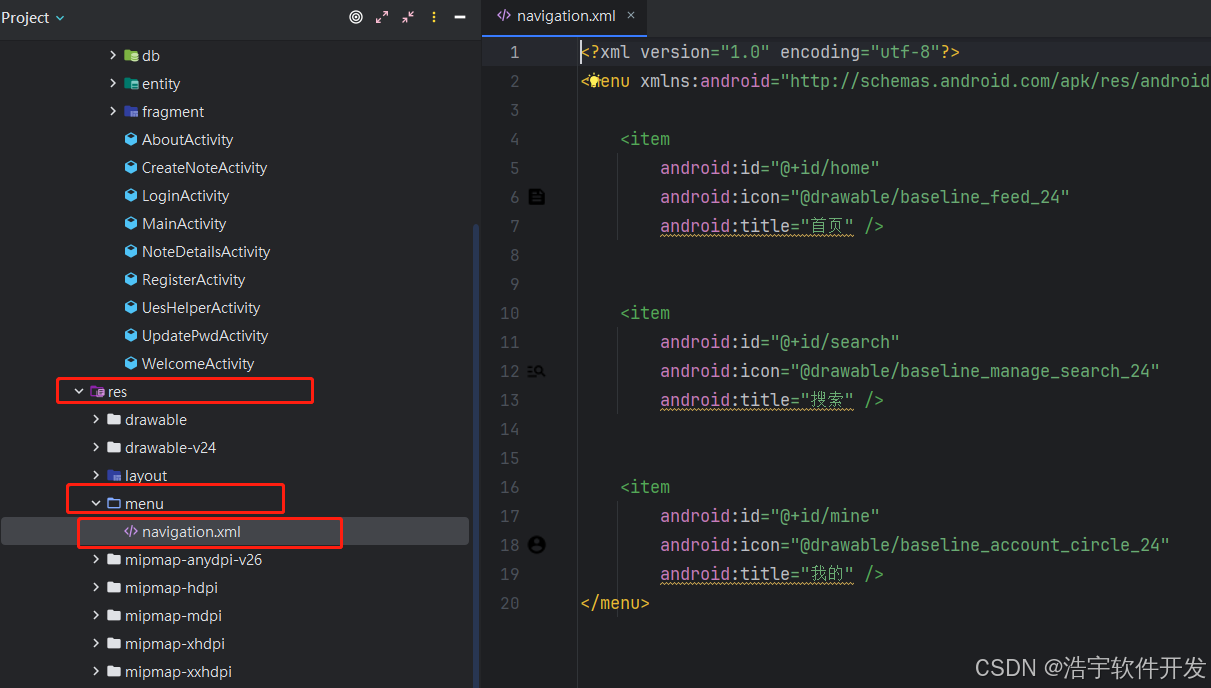The image size is (1211, 688).
Task: Click the feed drawable gutter icon on line 6
Action: point(537,197)
